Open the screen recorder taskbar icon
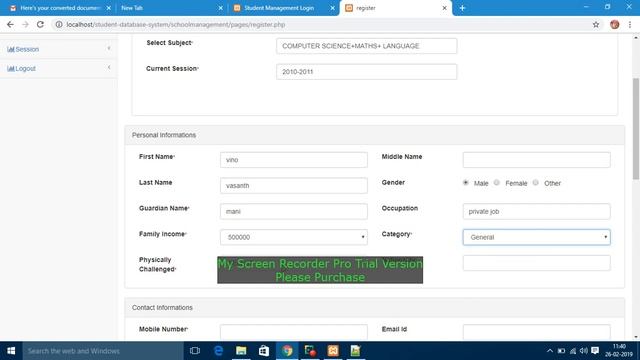 pyautogui.click(x=310, y=351)
